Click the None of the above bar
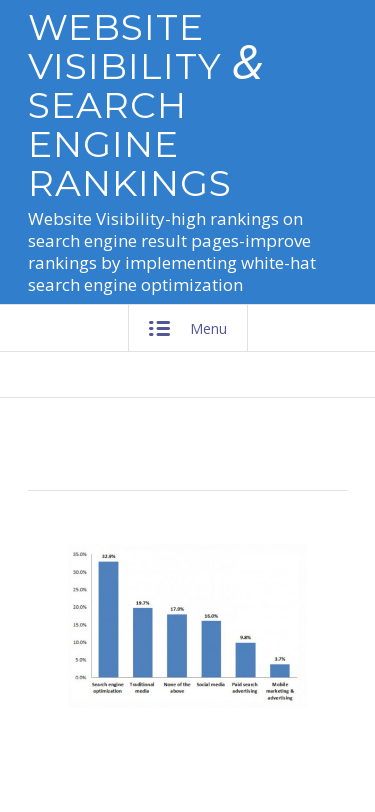The height and width of the screenshot is (812, 375). (177, 645)
